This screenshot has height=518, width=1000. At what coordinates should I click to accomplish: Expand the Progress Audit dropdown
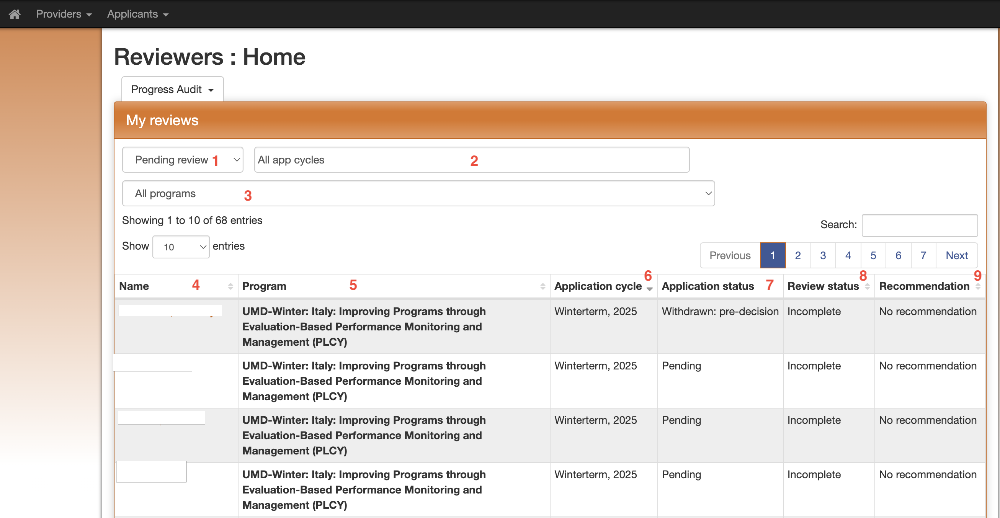172,89
